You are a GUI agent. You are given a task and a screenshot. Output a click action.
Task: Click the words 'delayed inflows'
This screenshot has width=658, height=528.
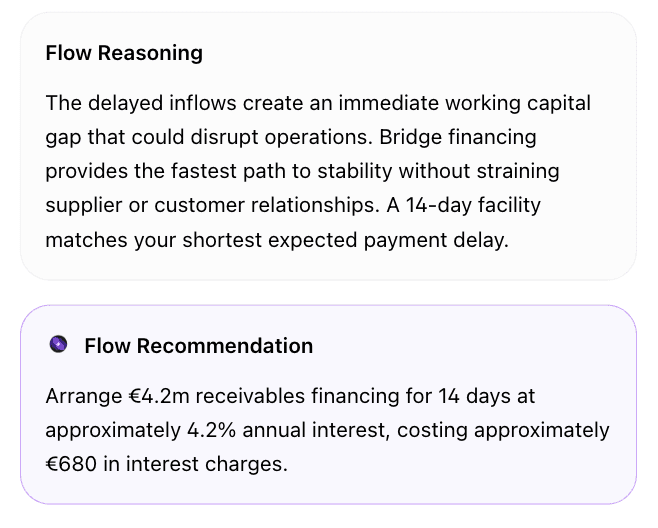(x=162, y=104)
